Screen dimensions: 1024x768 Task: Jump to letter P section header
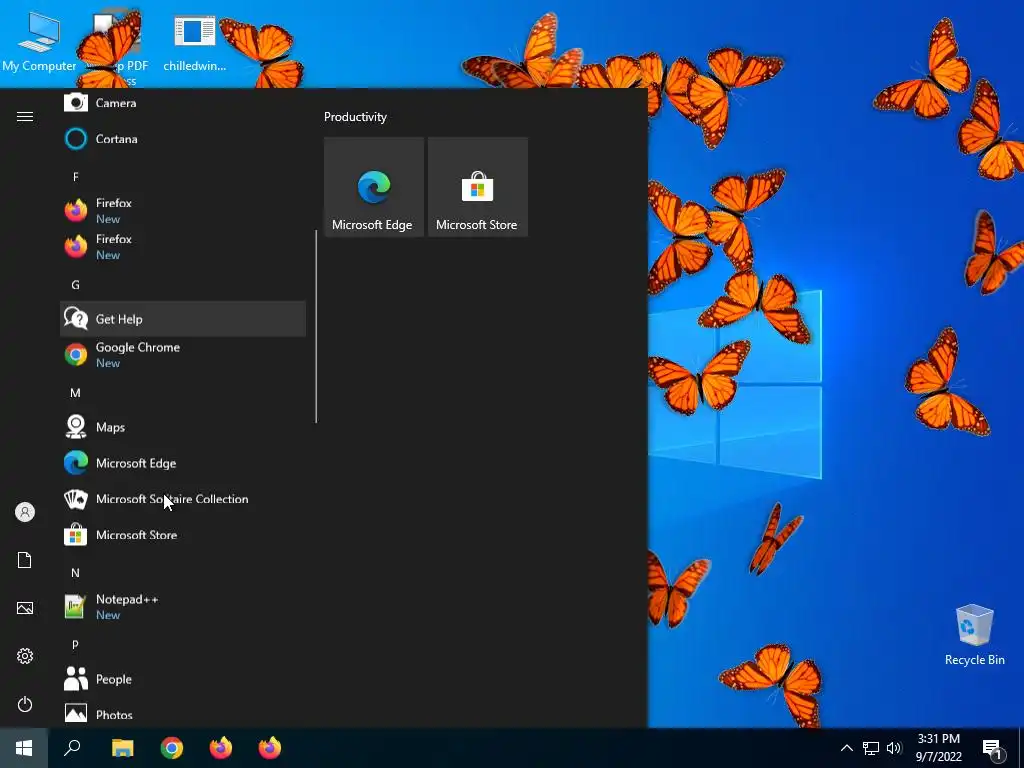coord(76,645)
